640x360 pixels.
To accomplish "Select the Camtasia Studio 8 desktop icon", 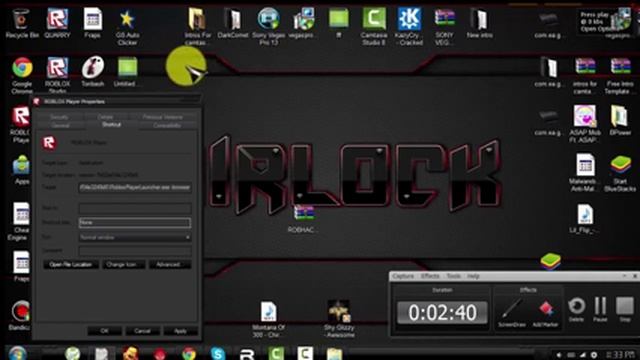I will pyautogui.click(x=374, y=26).
